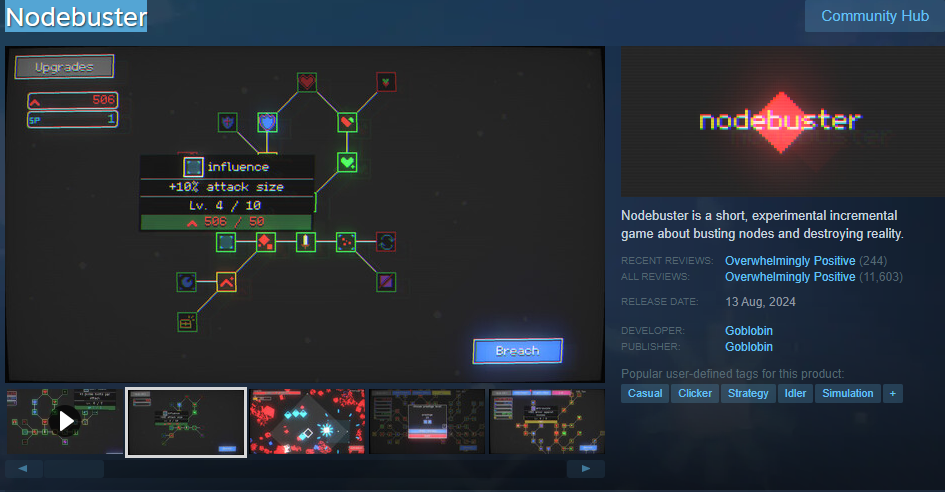Click the green heart plus node
This screenshot has height=492, width=945.
[x=347, y=162]
